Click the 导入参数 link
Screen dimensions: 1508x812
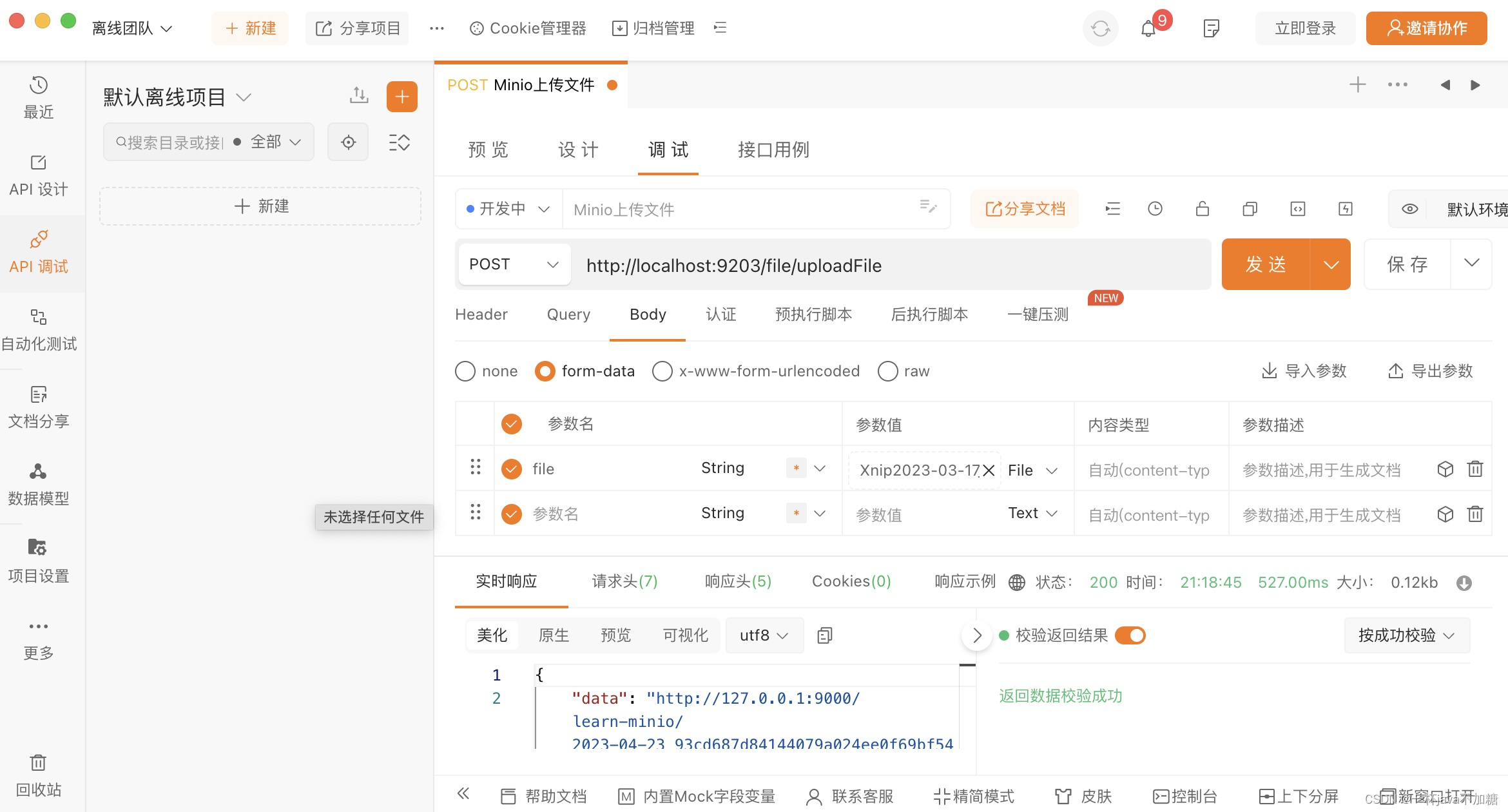(x=1304, y=371)
